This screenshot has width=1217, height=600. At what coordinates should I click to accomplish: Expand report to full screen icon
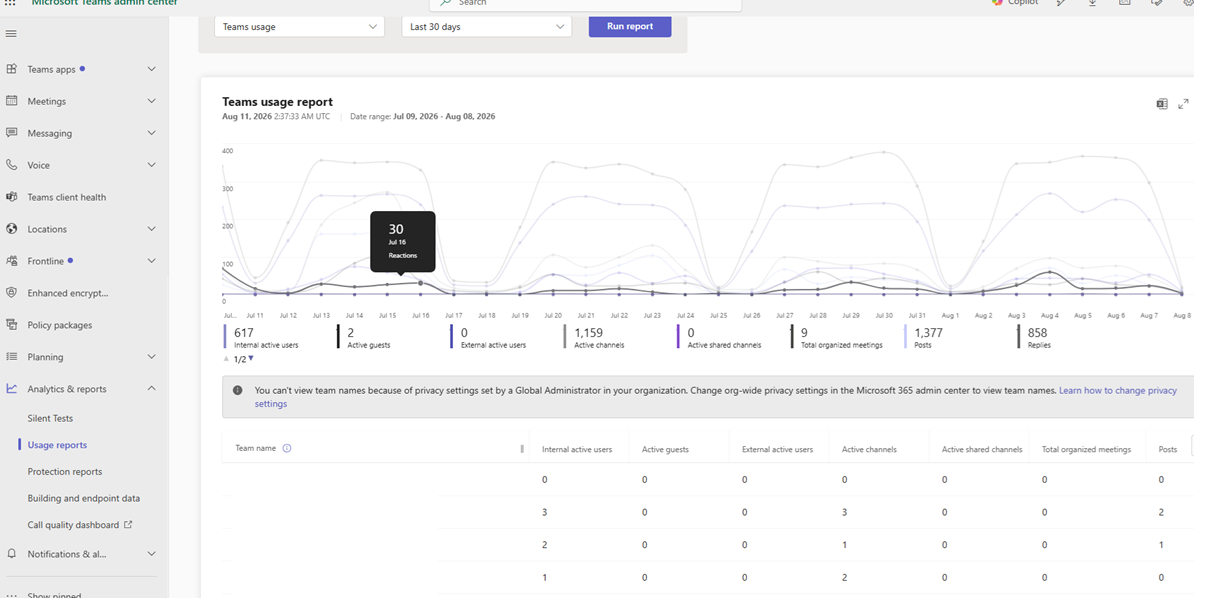click(1184, 104)
